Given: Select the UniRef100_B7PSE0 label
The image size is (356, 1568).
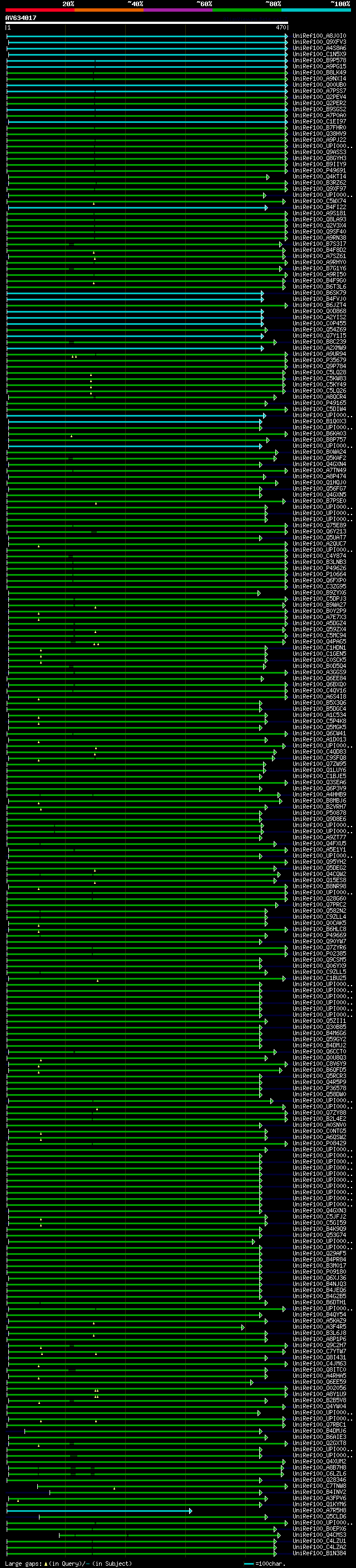Looking at the screenshot, I should tap(319, 501).
